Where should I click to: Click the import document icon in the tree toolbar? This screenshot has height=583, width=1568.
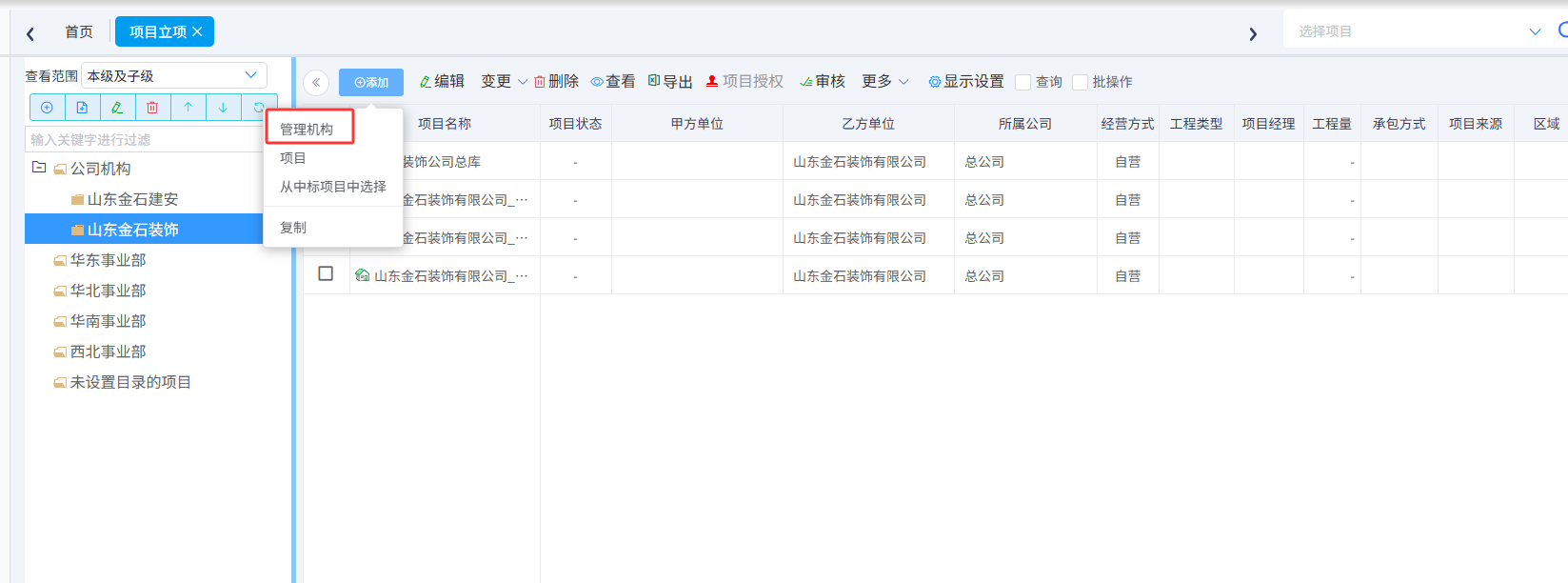(x=82, y=108)
